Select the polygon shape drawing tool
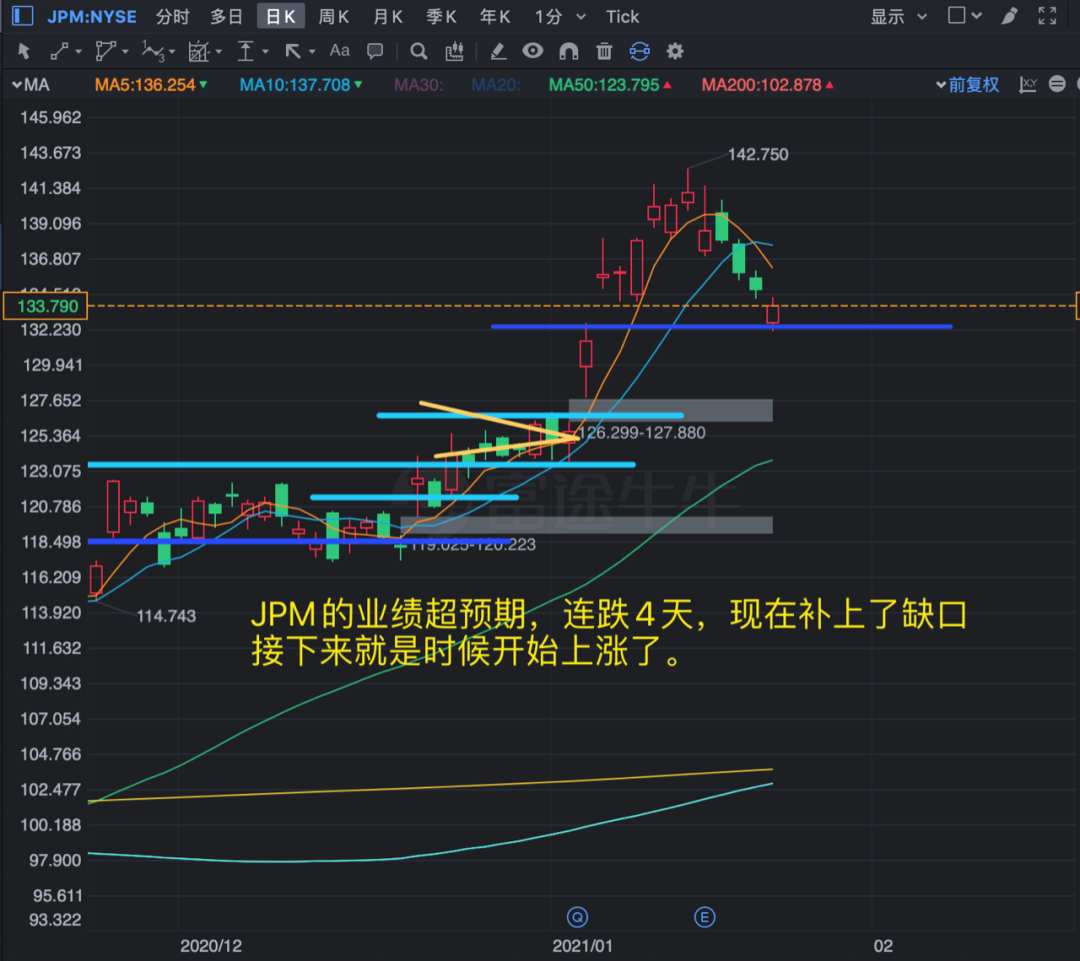 coord(105,52)
